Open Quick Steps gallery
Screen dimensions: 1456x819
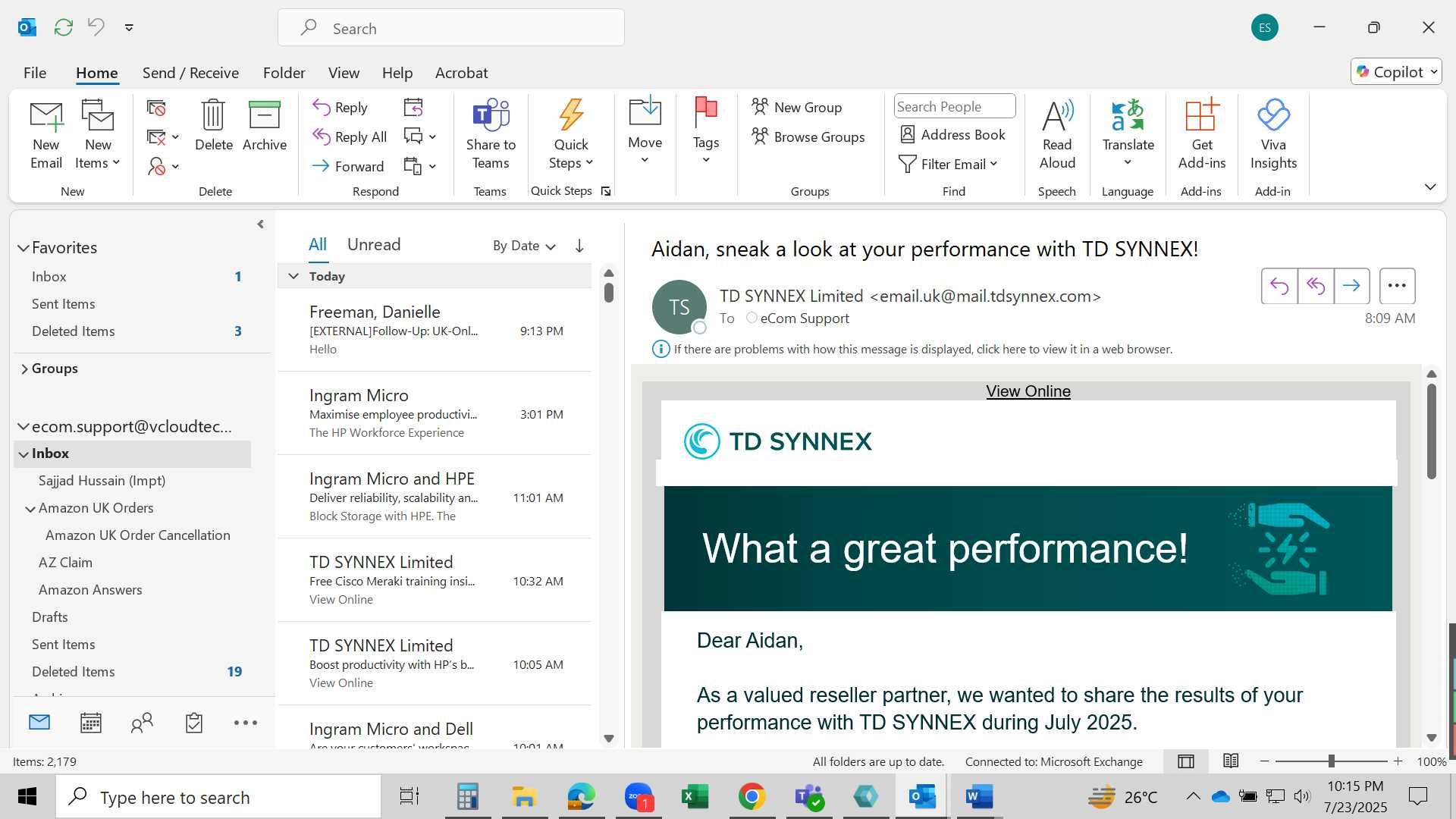click(x=571, y=135)
